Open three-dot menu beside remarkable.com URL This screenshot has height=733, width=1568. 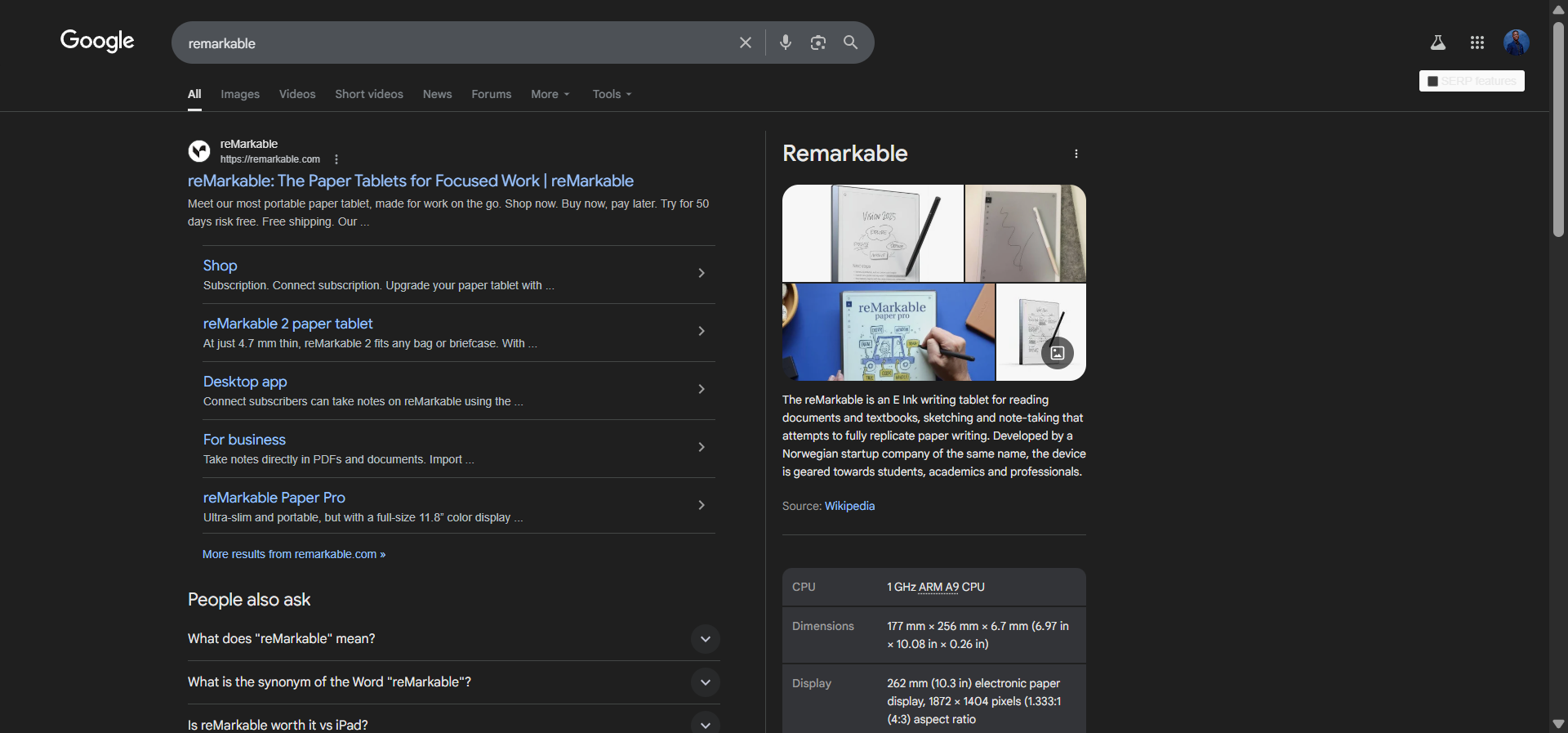(336, 159)
